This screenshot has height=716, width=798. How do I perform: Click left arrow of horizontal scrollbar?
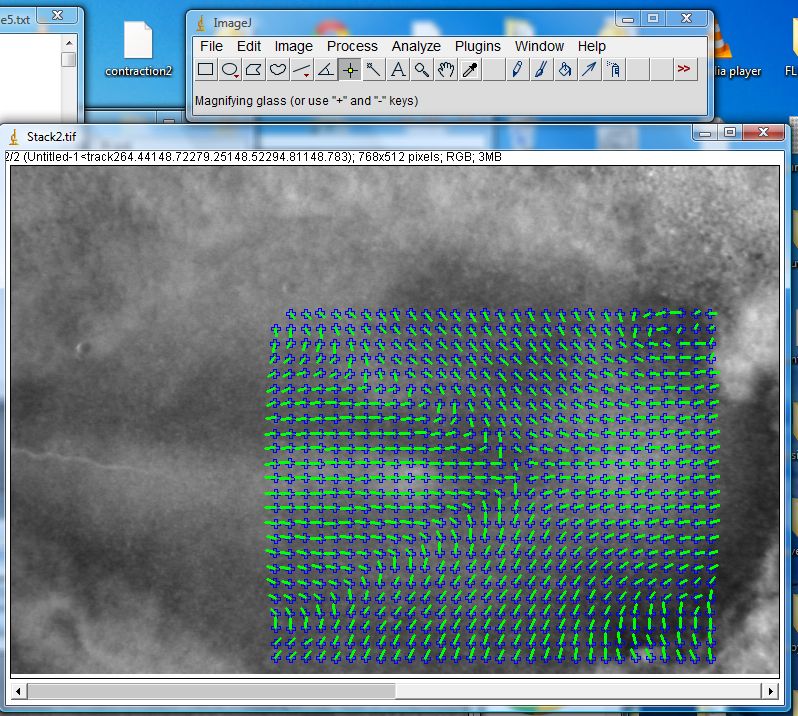(19, 691)
